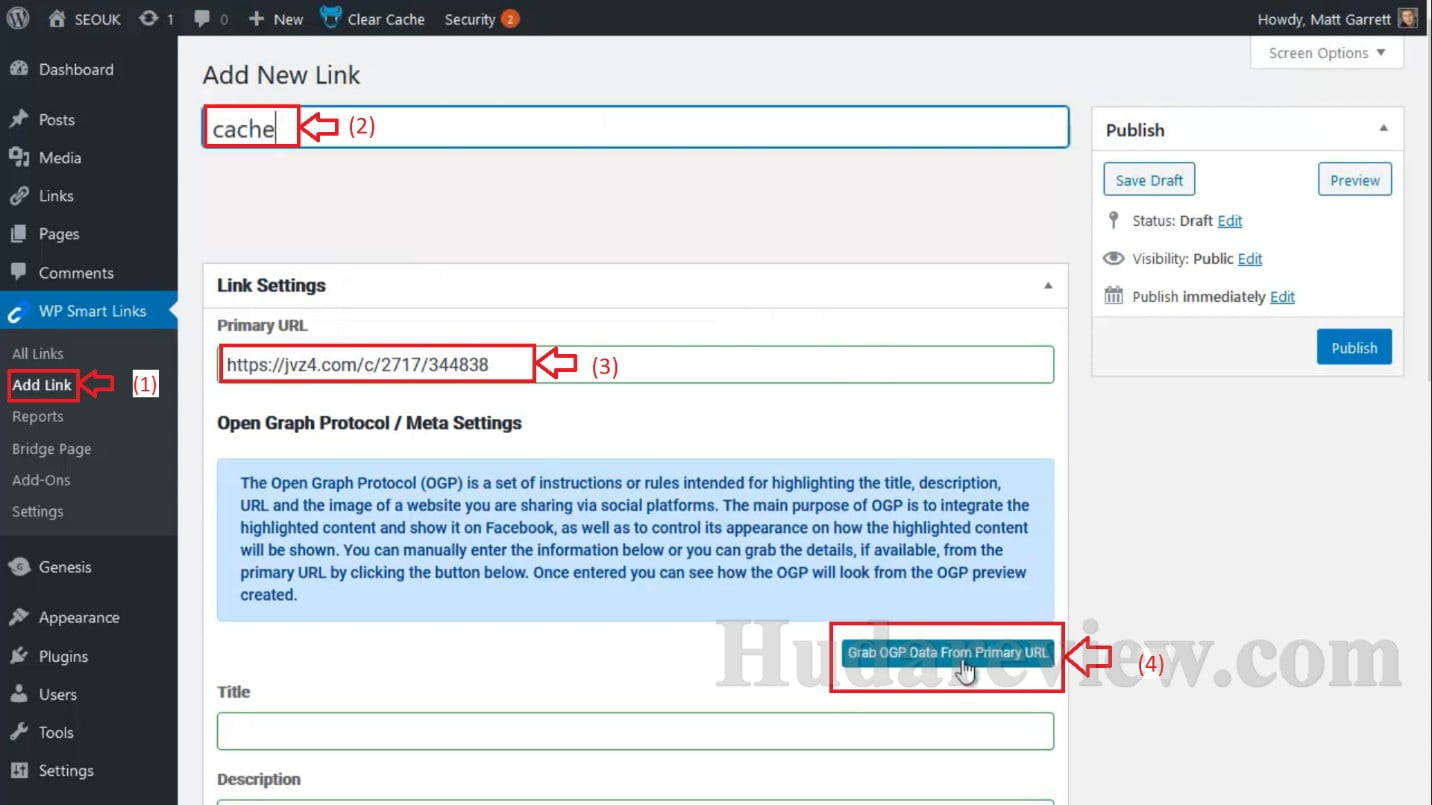Viewport: 1432px width, 805px height.
Task: Select Add Link in the submenu
Action: click(42, 385)
